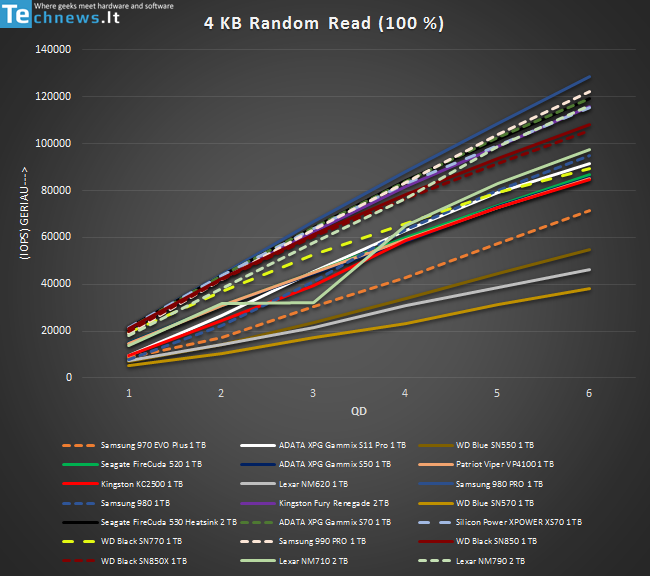Click x-axis tick label 2
The image size is (650, 576).
(221, 393)
